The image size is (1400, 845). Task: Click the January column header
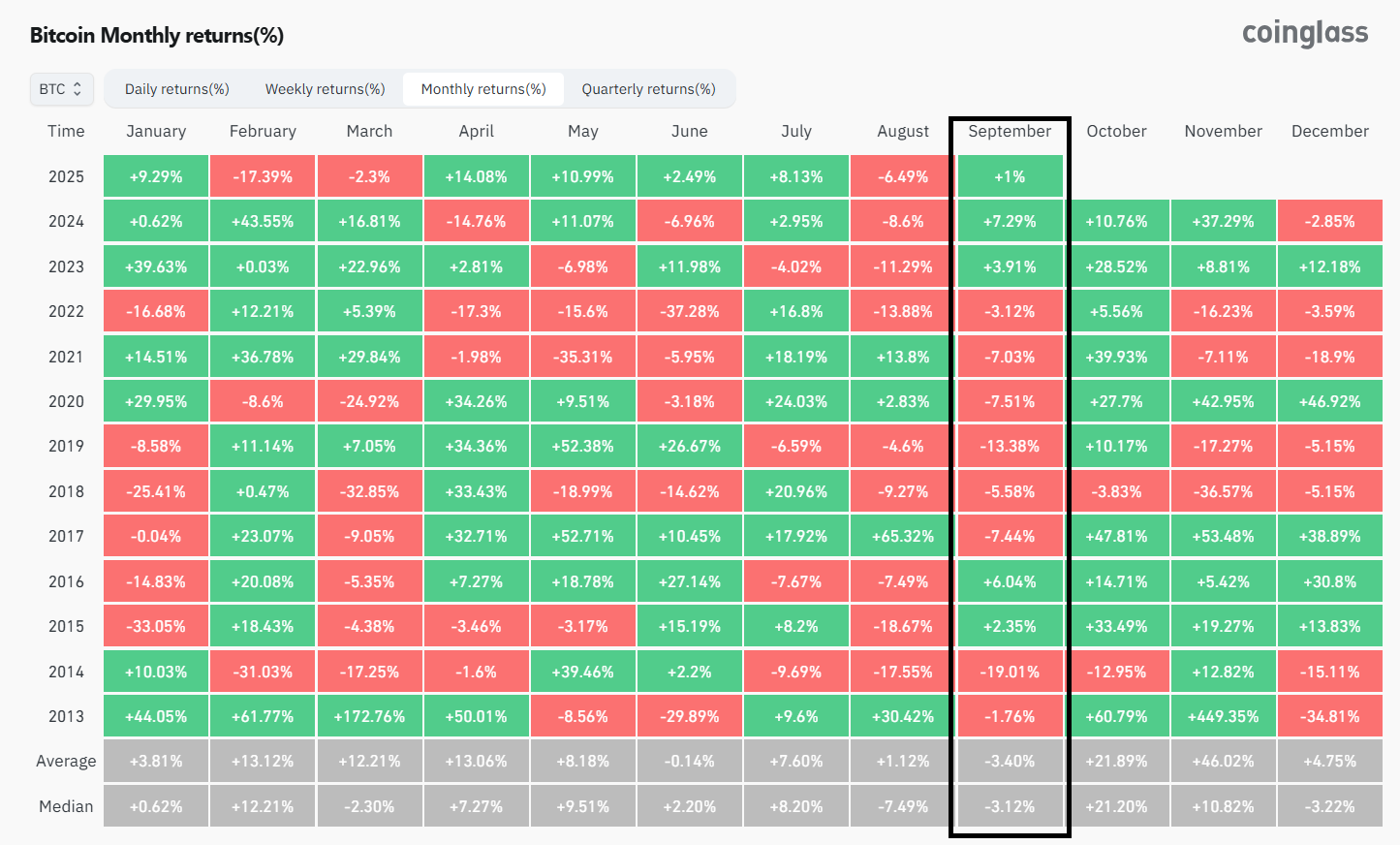[156, 131]
